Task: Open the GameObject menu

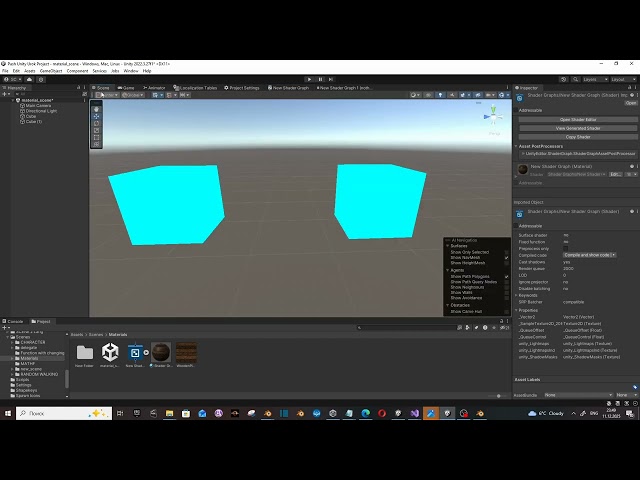Action: click(x=51, y=71)
